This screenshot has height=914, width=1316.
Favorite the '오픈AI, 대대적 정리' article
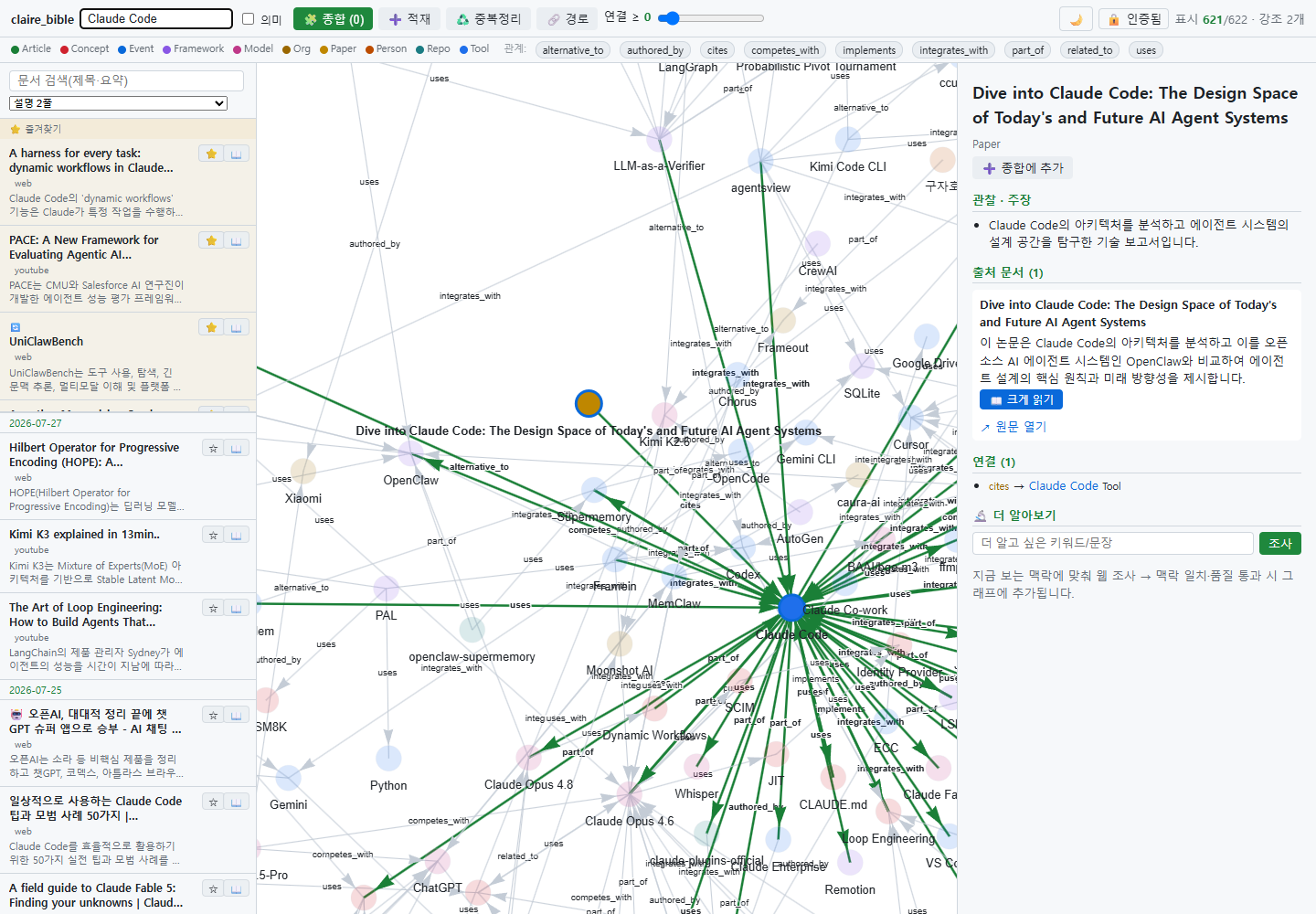click(213, 715)
